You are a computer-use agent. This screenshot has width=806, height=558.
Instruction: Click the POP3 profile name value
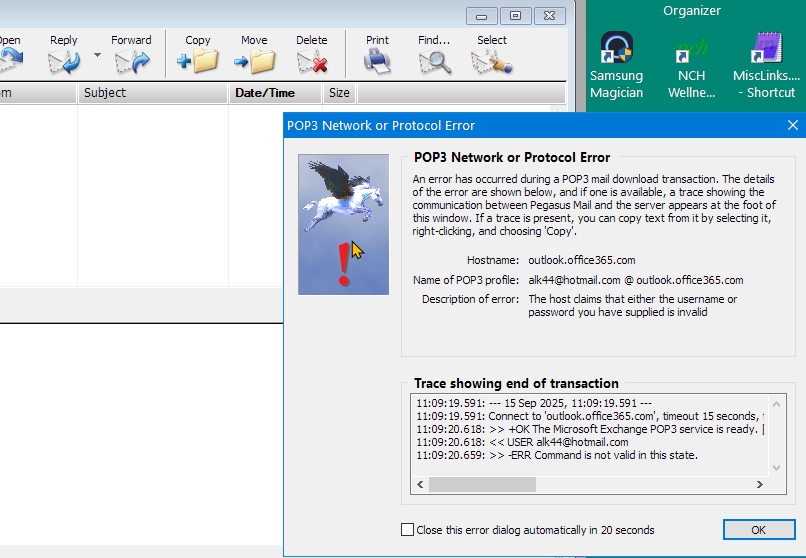636,280
